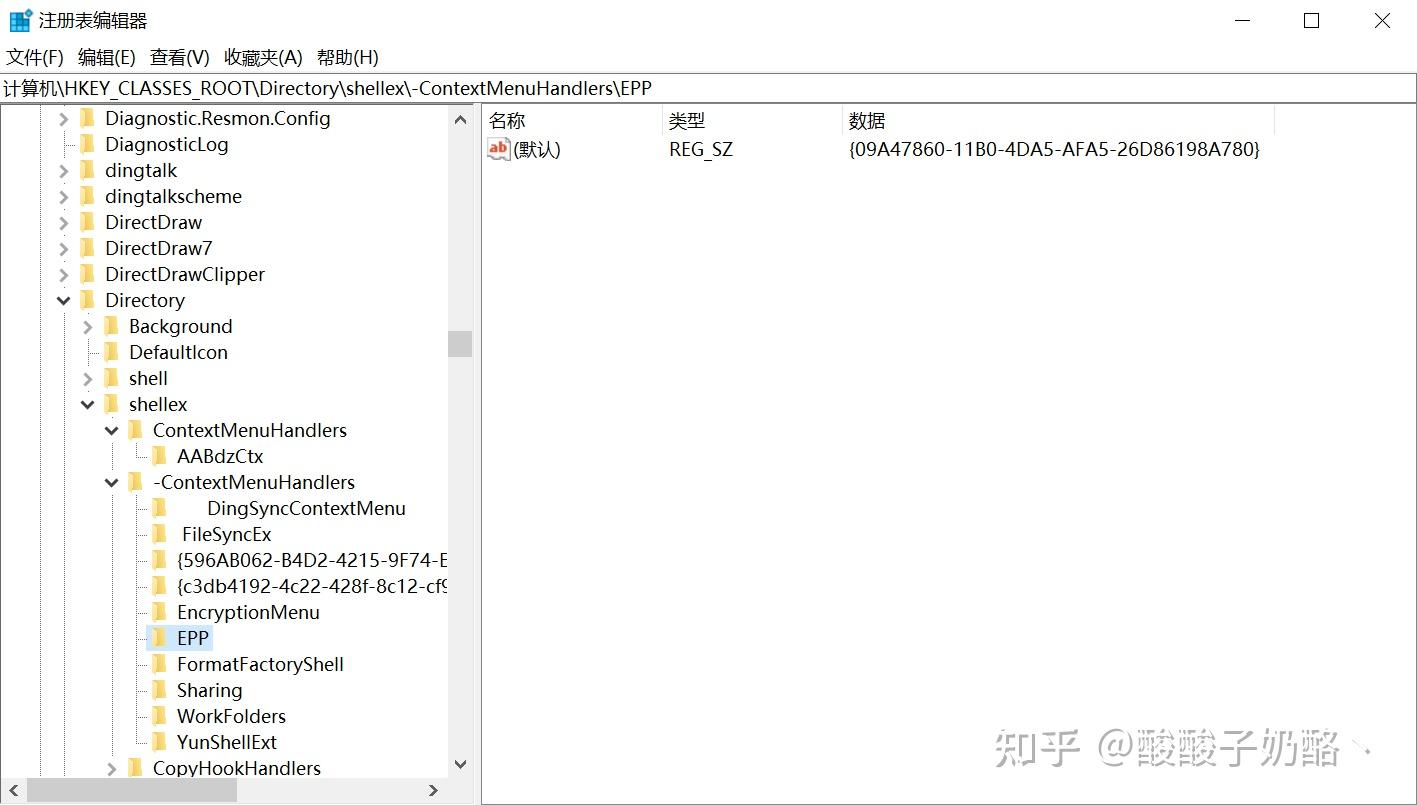Click the FormatFactoryShell folder icon
Image resolution: width=1417 pixels, height=805 pixels.
161,664
